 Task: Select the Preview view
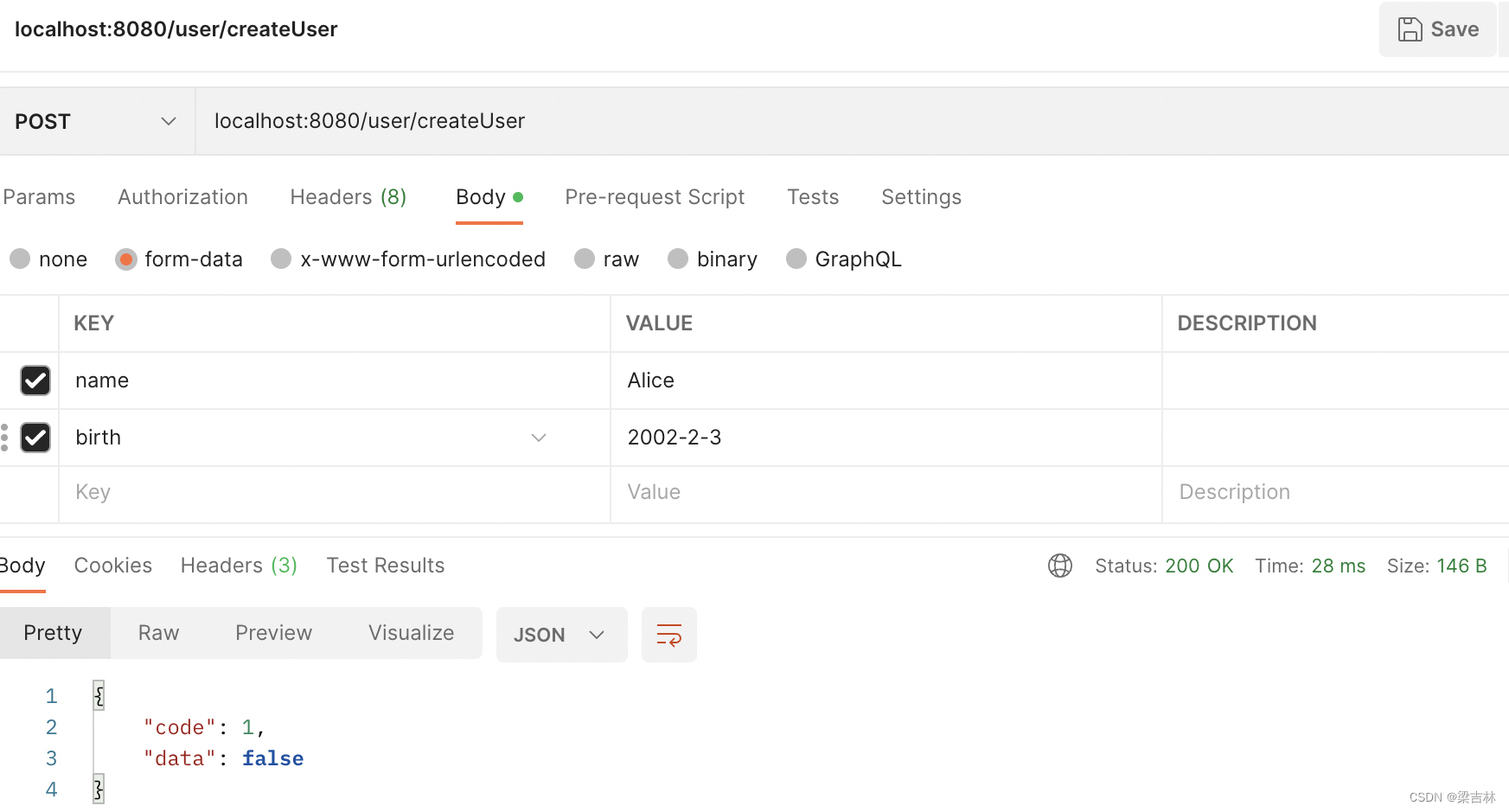click(x=273, y=633)
